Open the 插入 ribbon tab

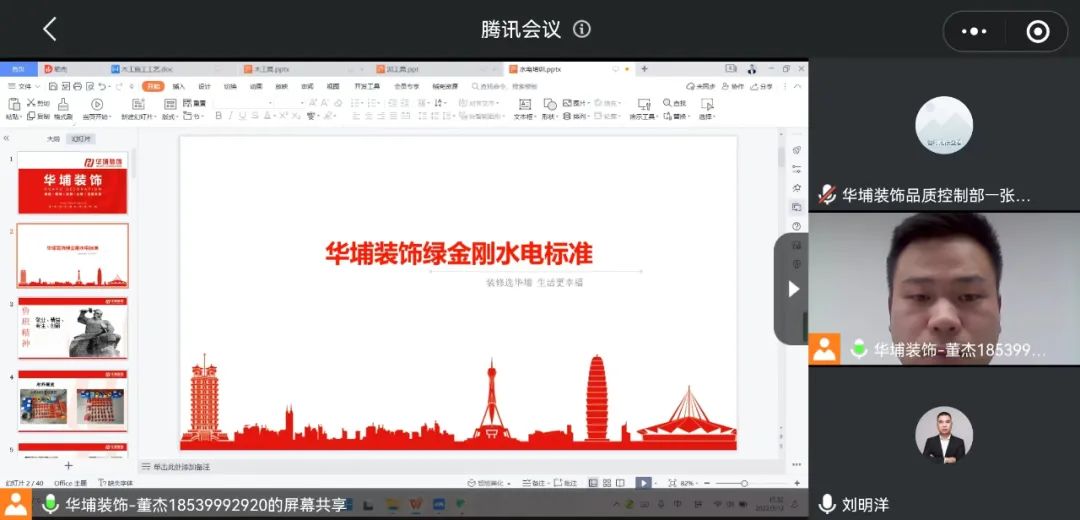click(x=178, y=87)
